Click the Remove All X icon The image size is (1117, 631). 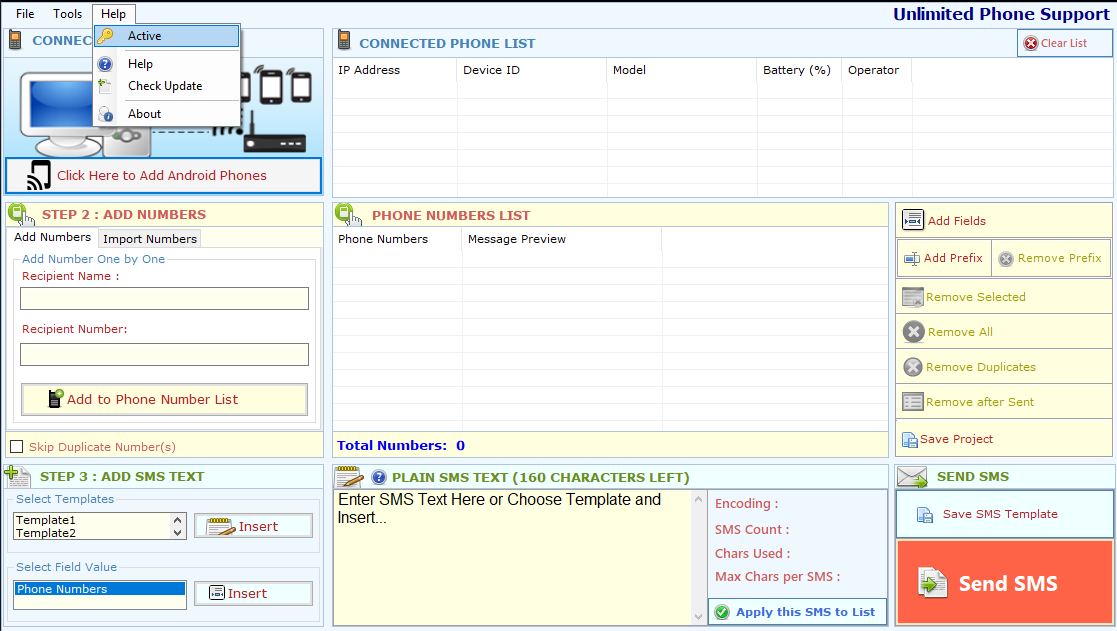[913, 332]
